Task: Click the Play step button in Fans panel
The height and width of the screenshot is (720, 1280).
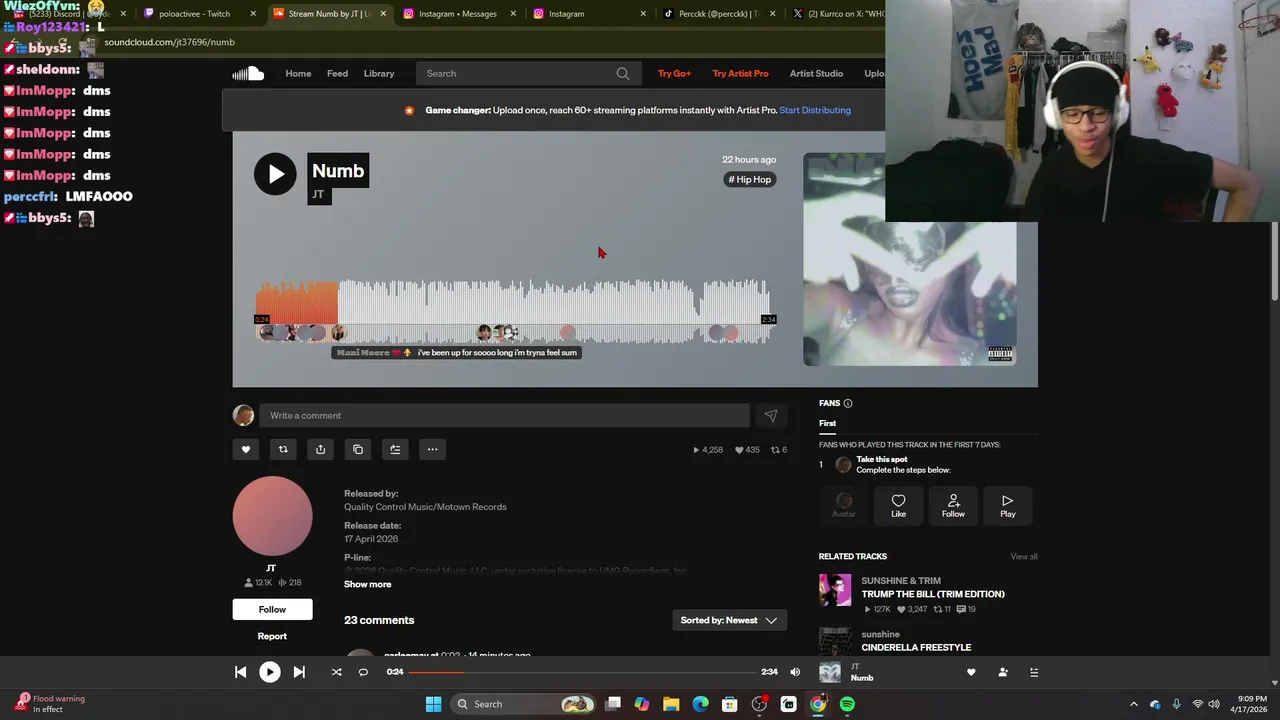Action: [x=1007, y=506]
